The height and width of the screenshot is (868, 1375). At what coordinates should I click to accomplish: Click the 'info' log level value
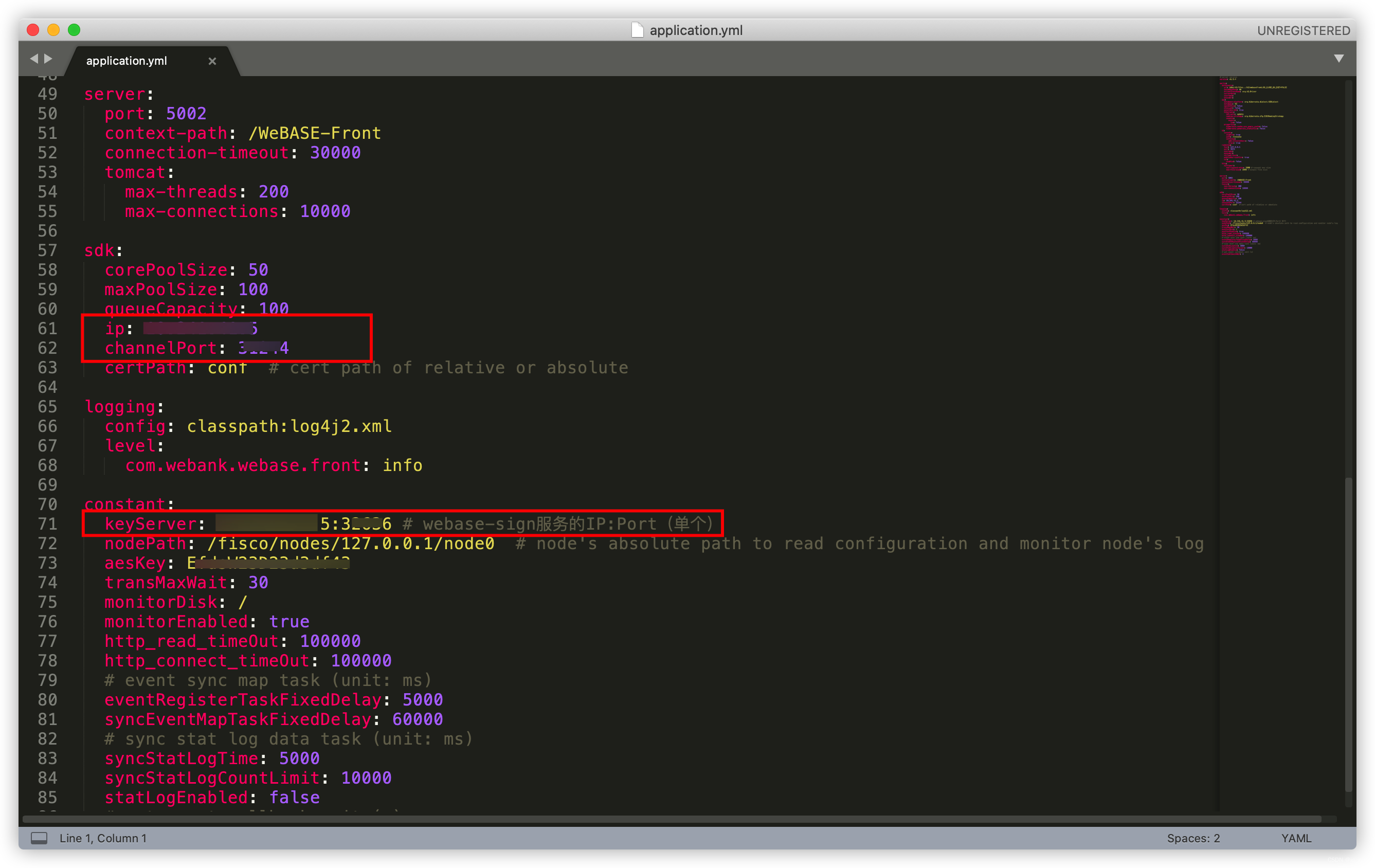point(403,465)
